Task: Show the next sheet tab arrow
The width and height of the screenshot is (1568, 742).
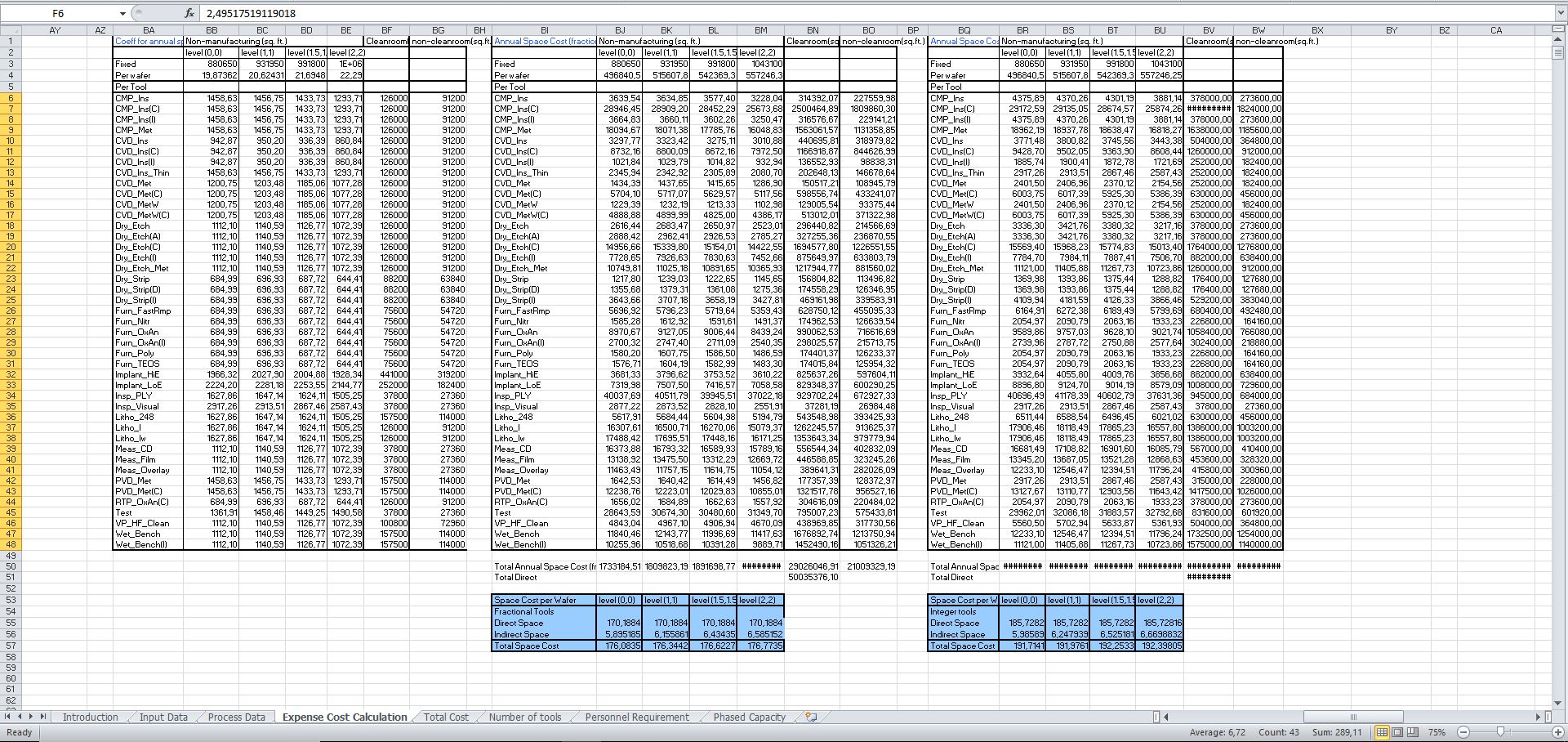Action: pyautogui.click(x=32, y=717)
